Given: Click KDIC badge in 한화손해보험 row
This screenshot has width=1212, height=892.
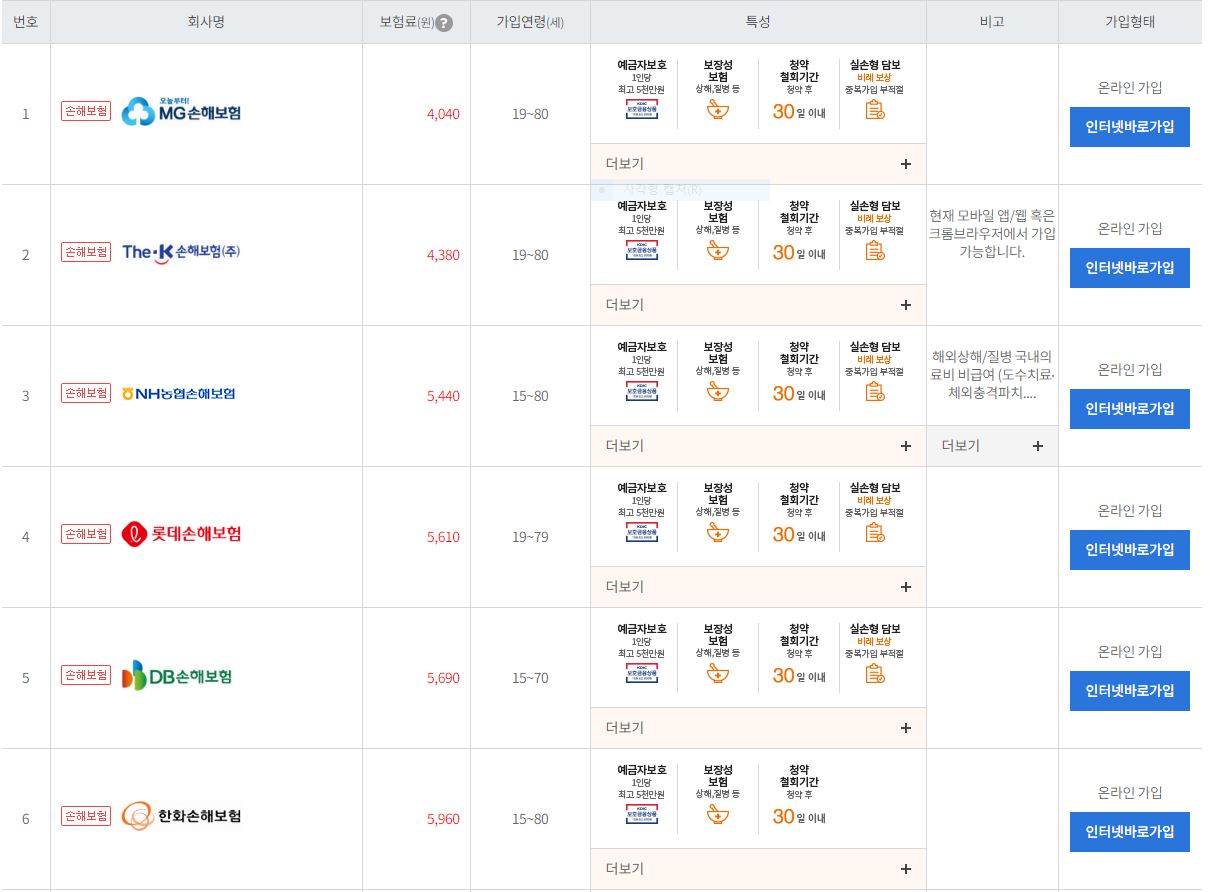Looking at the screenshot, I should [x=641, y=814].
